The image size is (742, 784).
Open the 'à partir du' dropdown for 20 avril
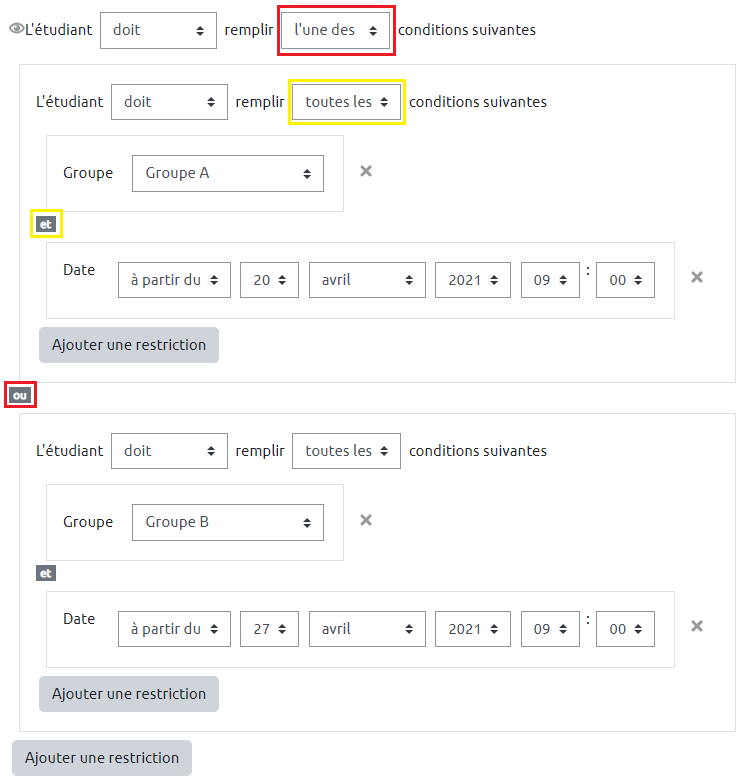tap(174, 280)
